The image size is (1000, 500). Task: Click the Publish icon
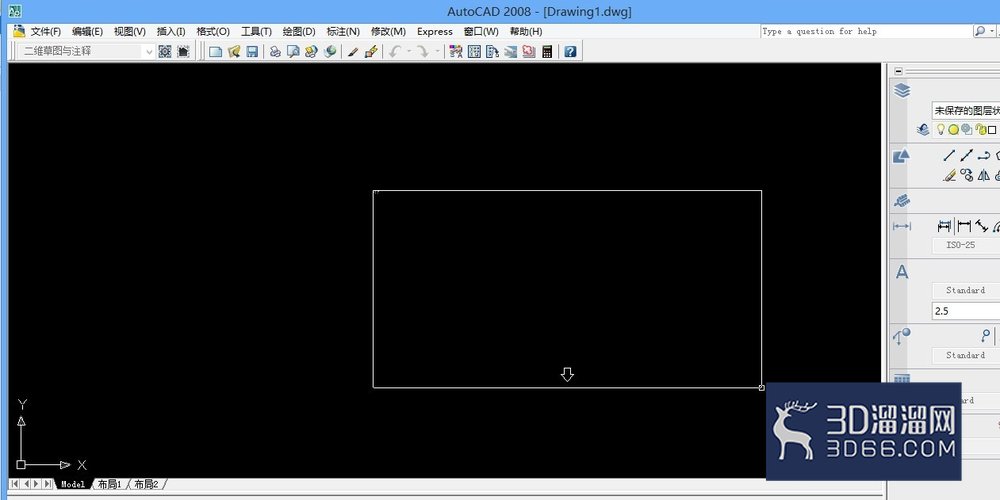pos(311,52)
